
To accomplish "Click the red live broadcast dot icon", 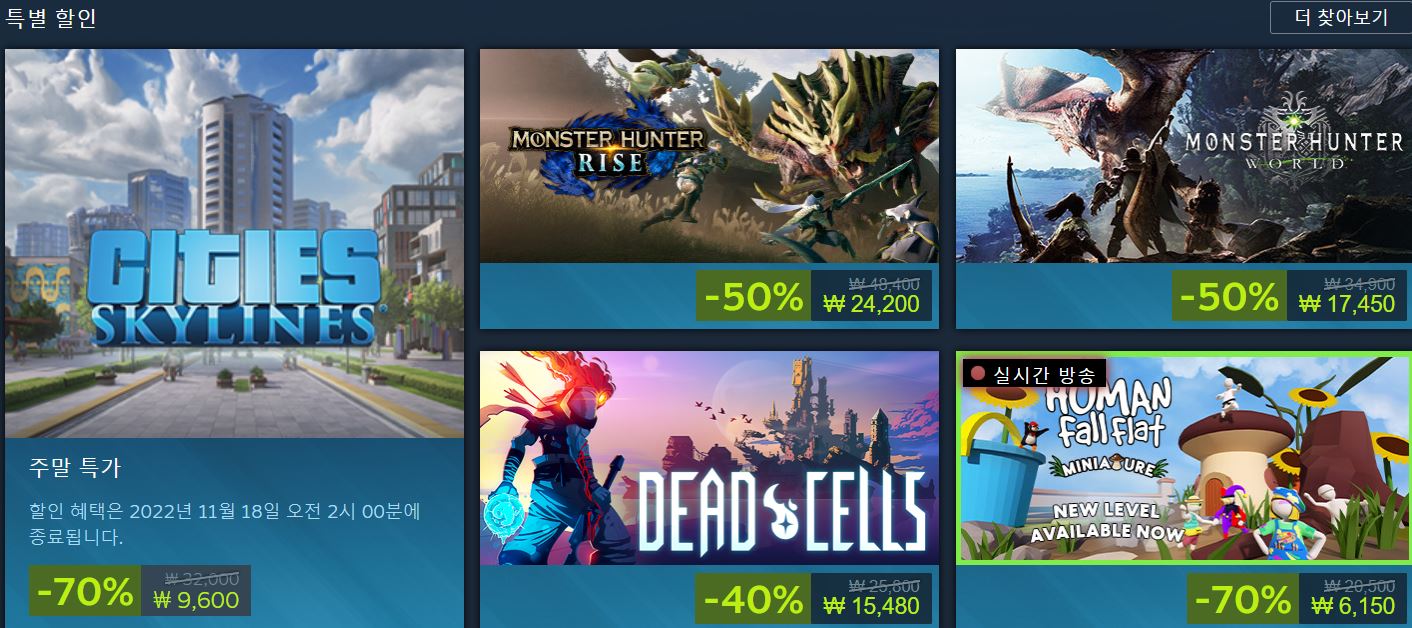I will point(978,374).
